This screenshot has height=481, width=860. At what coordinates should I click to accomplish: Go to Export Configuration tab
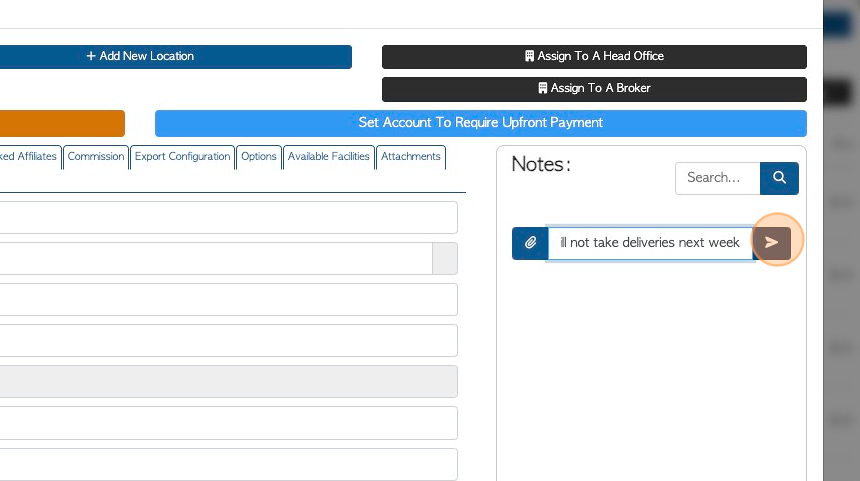pyautogui.click(x=183, y=157)
